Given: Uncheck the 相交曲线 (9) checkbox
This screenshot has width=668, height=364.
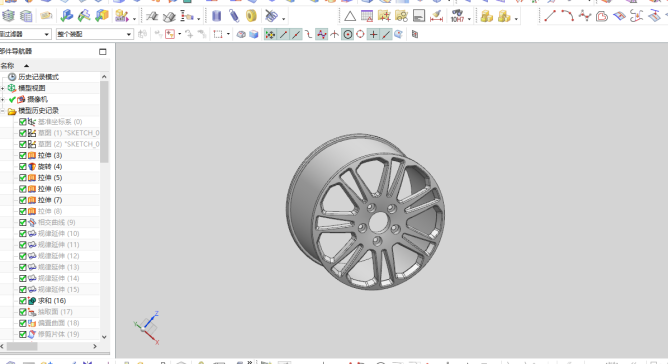Looking at the screenshot, I should point(23,222).
